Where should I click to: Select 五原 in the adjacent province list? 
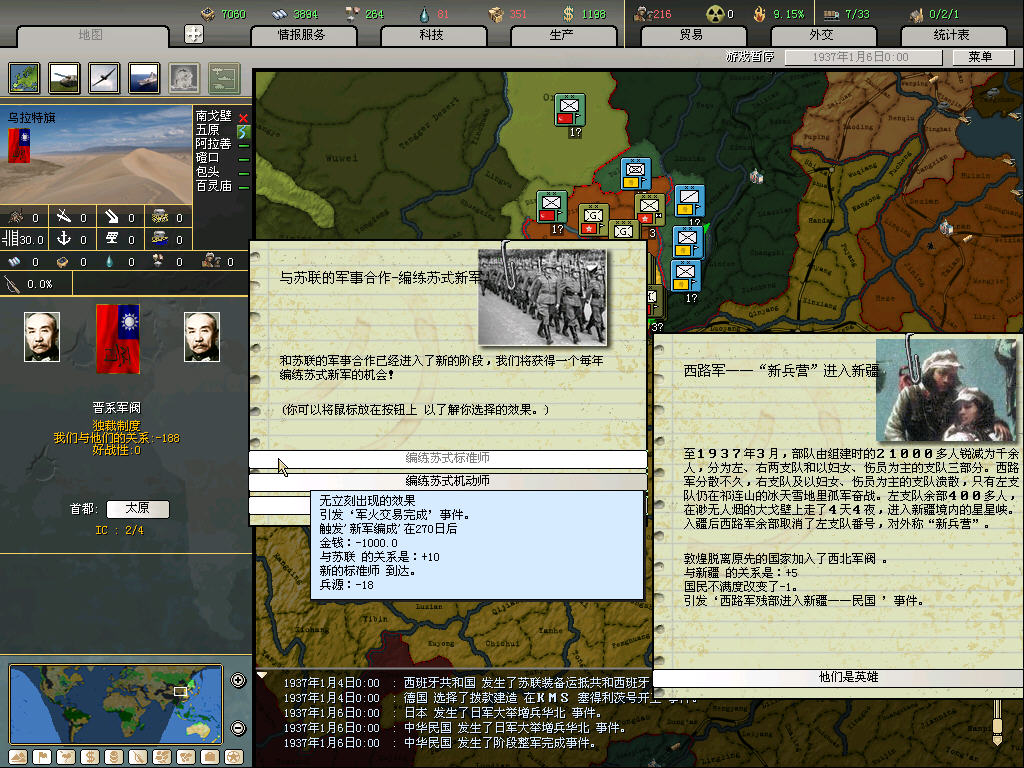(x=208, y=130)
